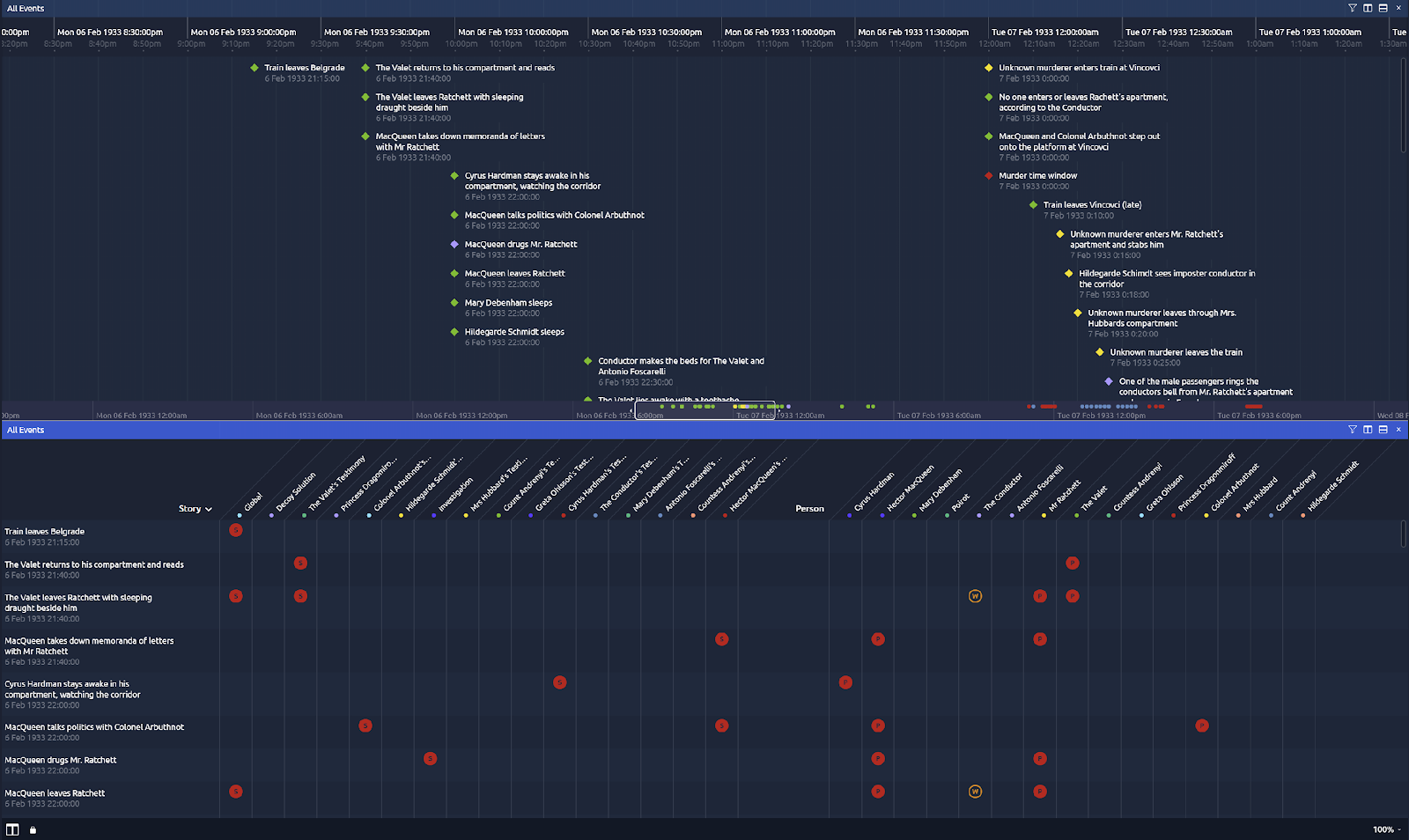Split the relationship pane horizontally
This screenshot has height=840, width=1409.
point(1383,430)
